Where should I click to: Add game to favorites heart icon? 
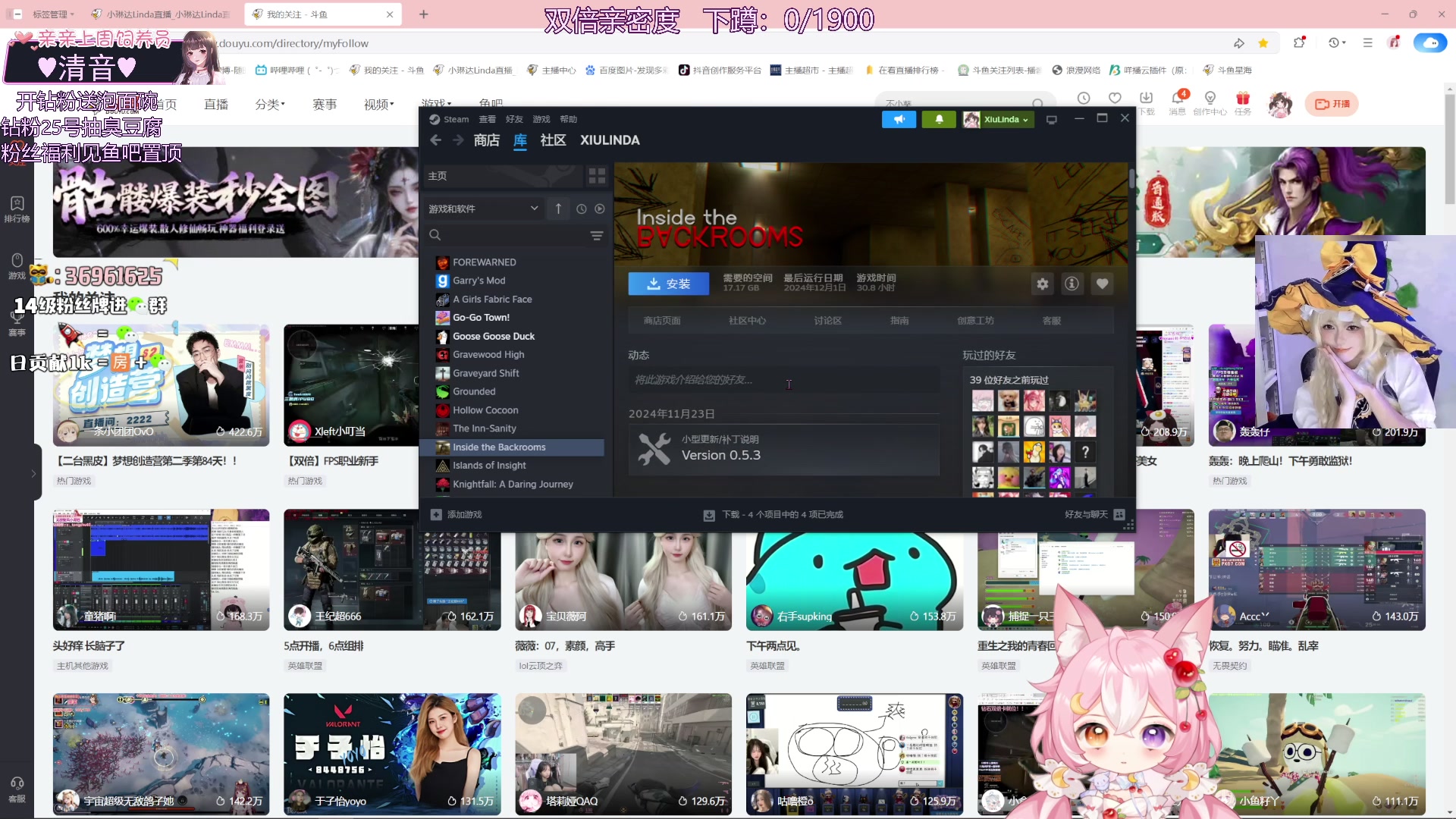(x=1102, y=284)
